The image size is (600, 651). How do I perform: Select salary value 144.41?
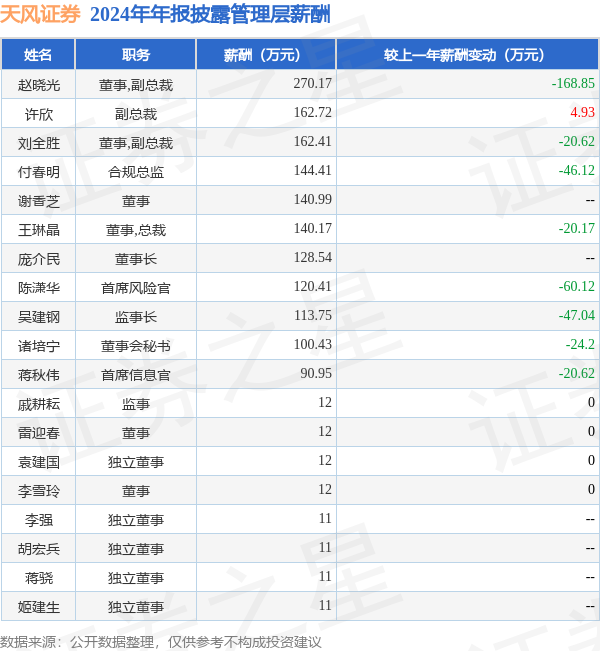pos(313,170)
